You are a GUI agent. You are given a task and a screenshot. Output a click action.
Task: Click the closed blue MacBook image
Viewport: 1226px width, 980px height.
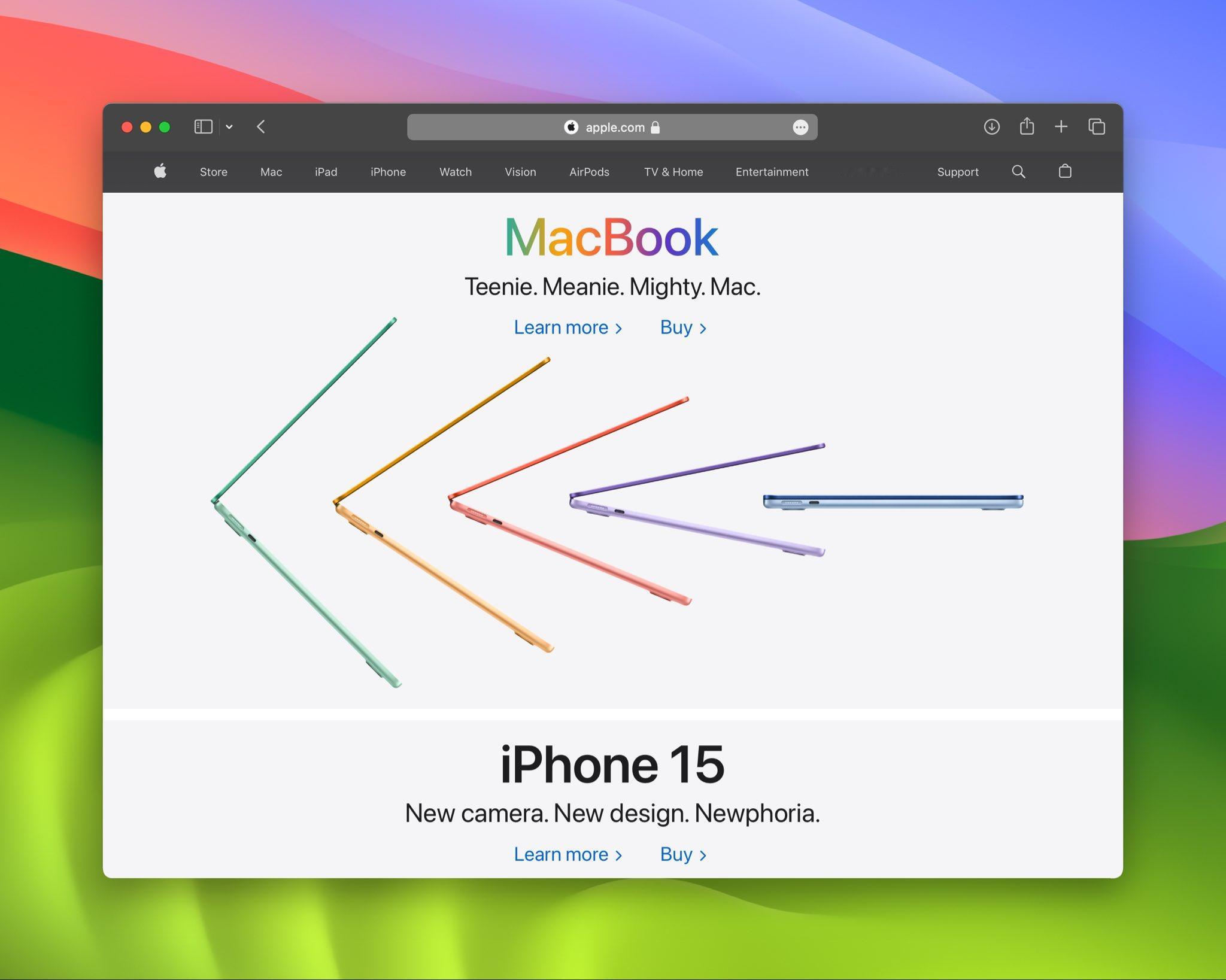point(893,502)
